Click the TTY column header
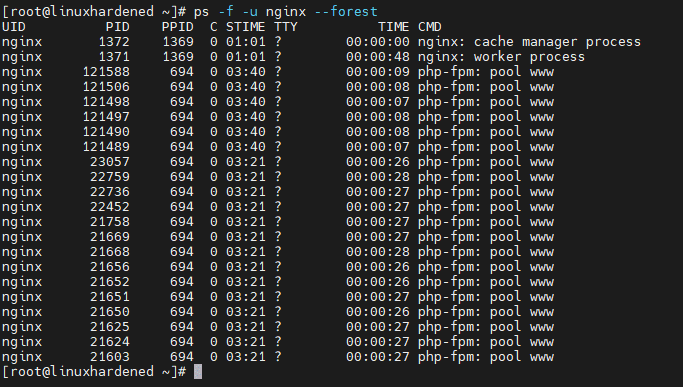This screenshot has height=387, width=683. tap(286, 27)
